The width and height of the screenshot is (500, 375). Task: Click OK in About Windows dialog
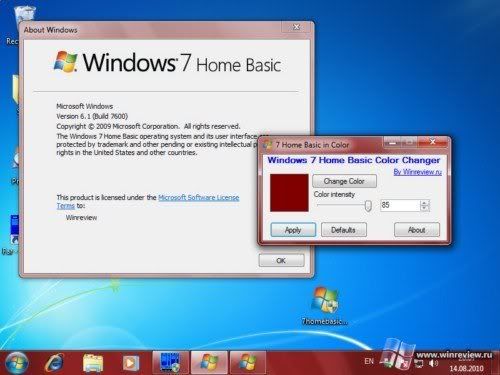(x=281, y=260)
